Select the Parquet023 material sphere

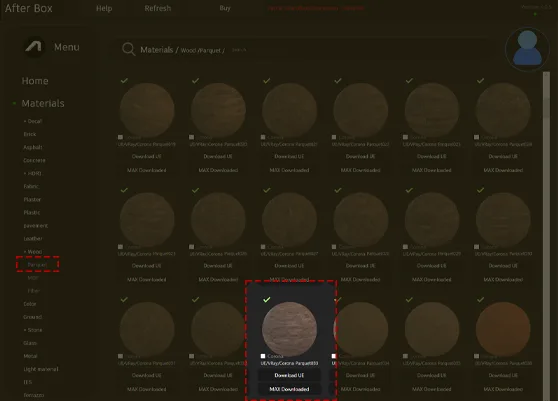click(x=432, y=110)
